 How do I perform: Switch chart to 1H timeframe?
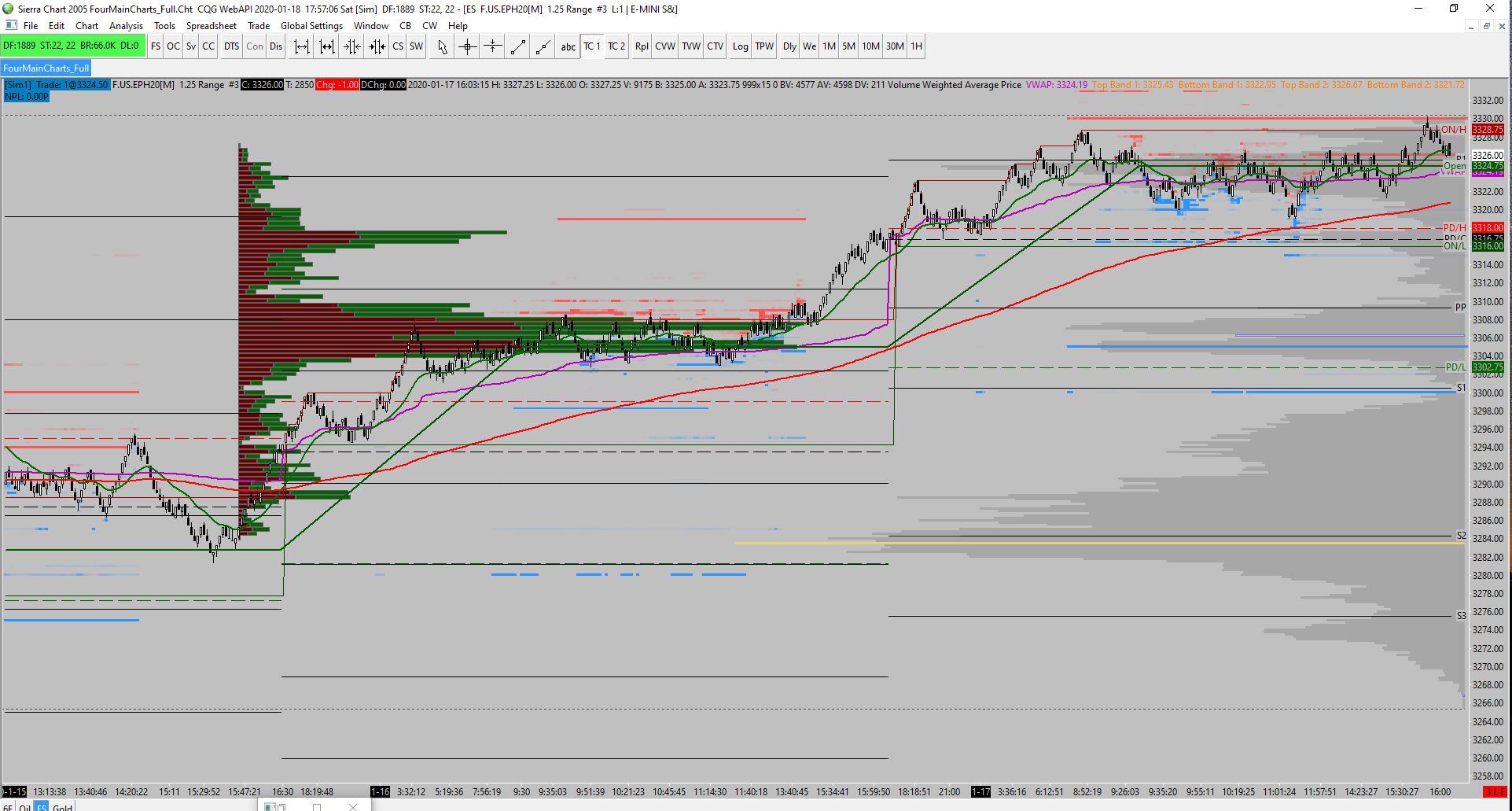917,46
